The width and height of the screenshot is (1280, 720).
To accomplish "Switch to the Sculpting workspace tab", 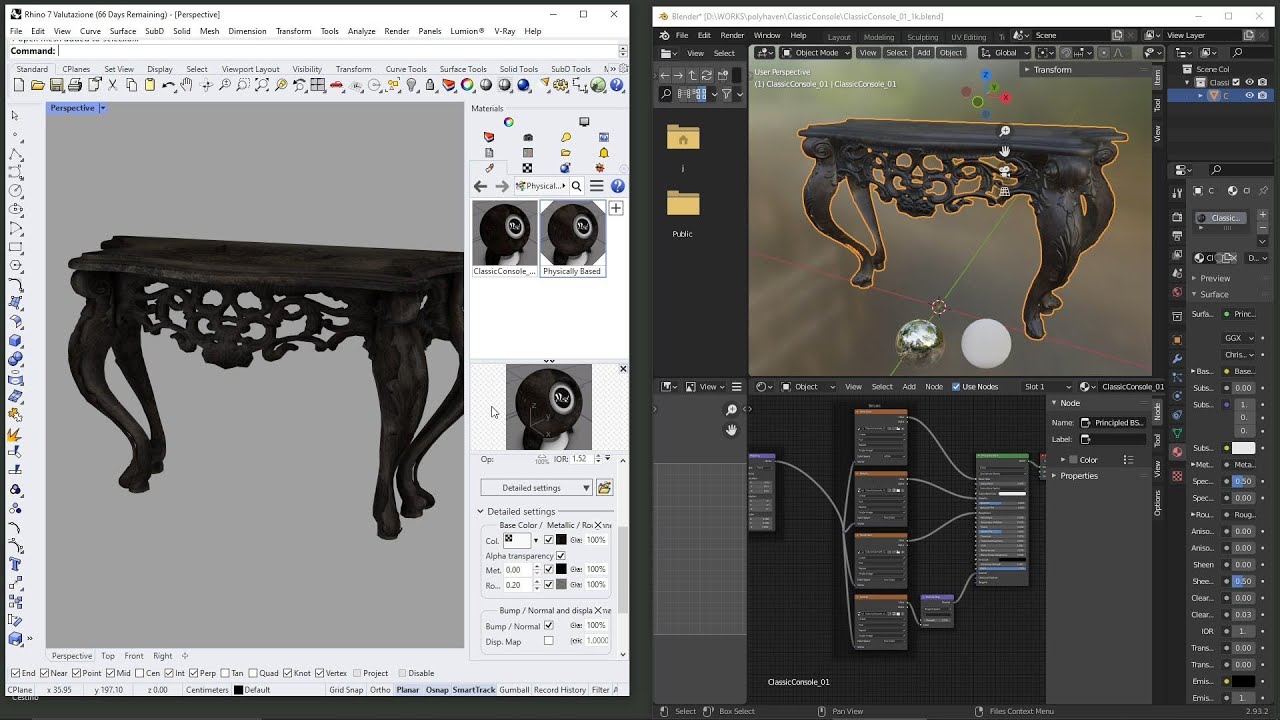I will tap(922, 37).
